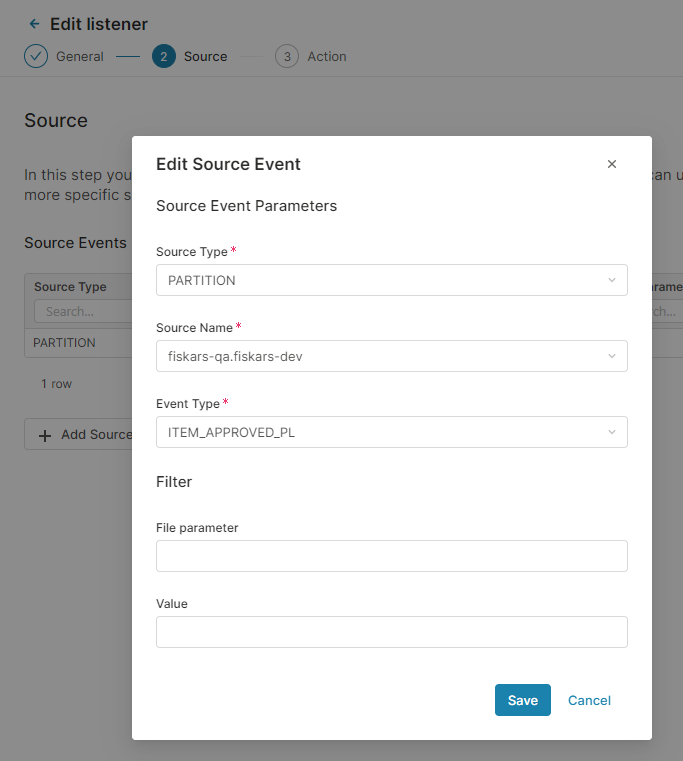Click the plus icon on Add Source
Screen dimensions: 683x761
[45, 435]
